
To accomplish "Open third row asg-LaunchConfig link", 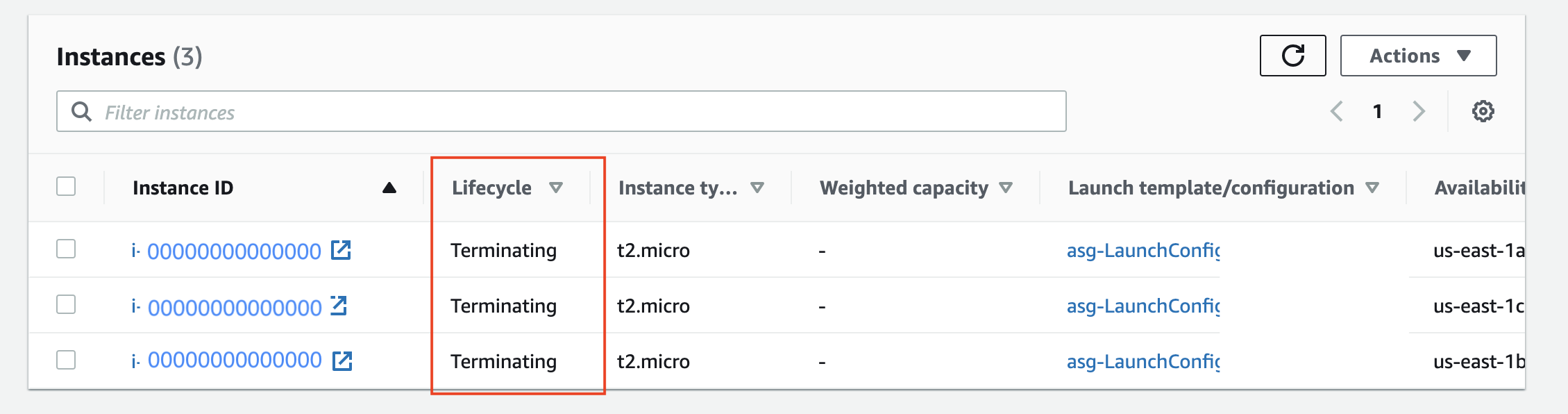I will (1143, 361).
